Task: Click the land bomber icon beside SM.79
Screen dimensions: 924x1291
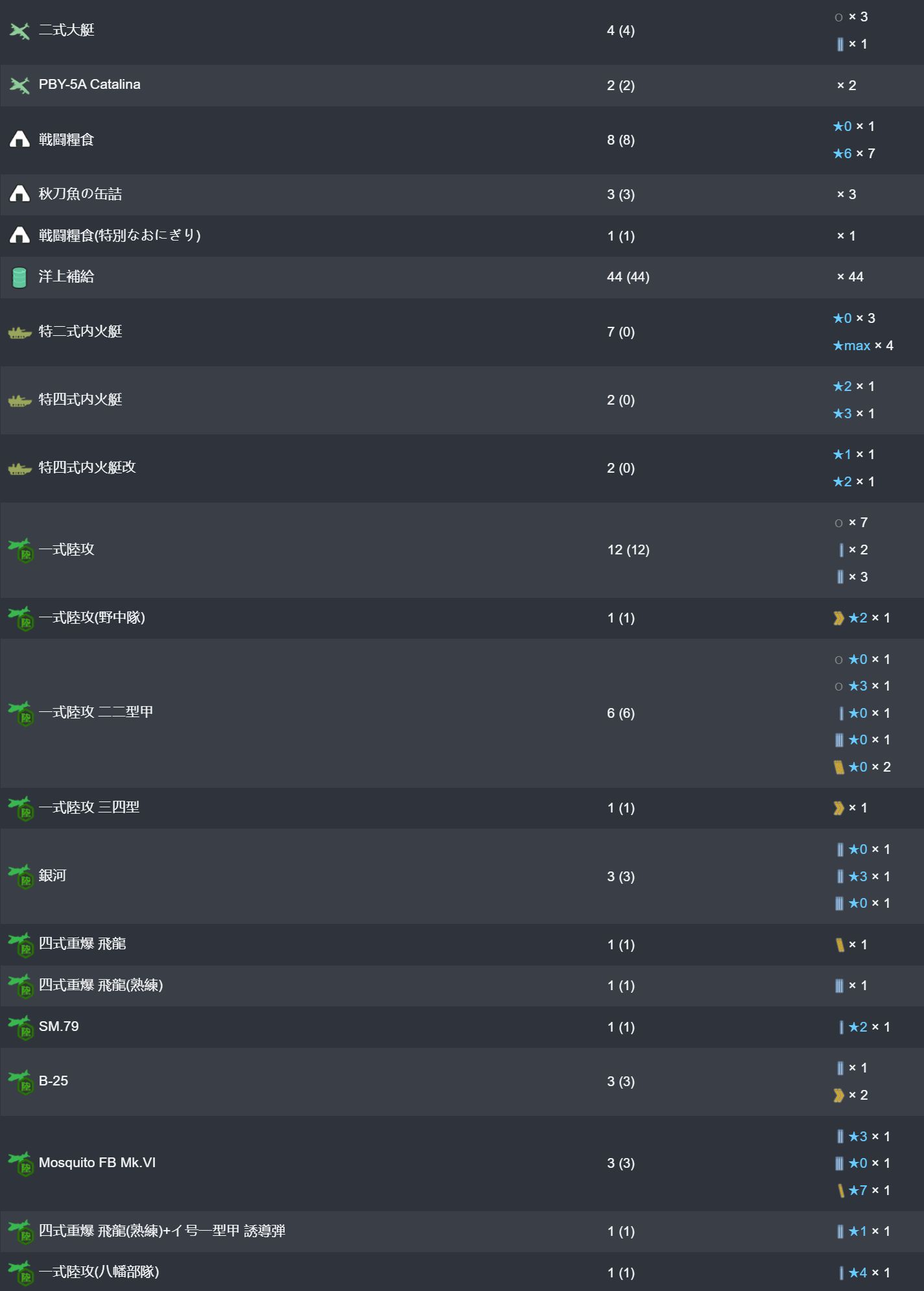Action: pos(21,1027)
